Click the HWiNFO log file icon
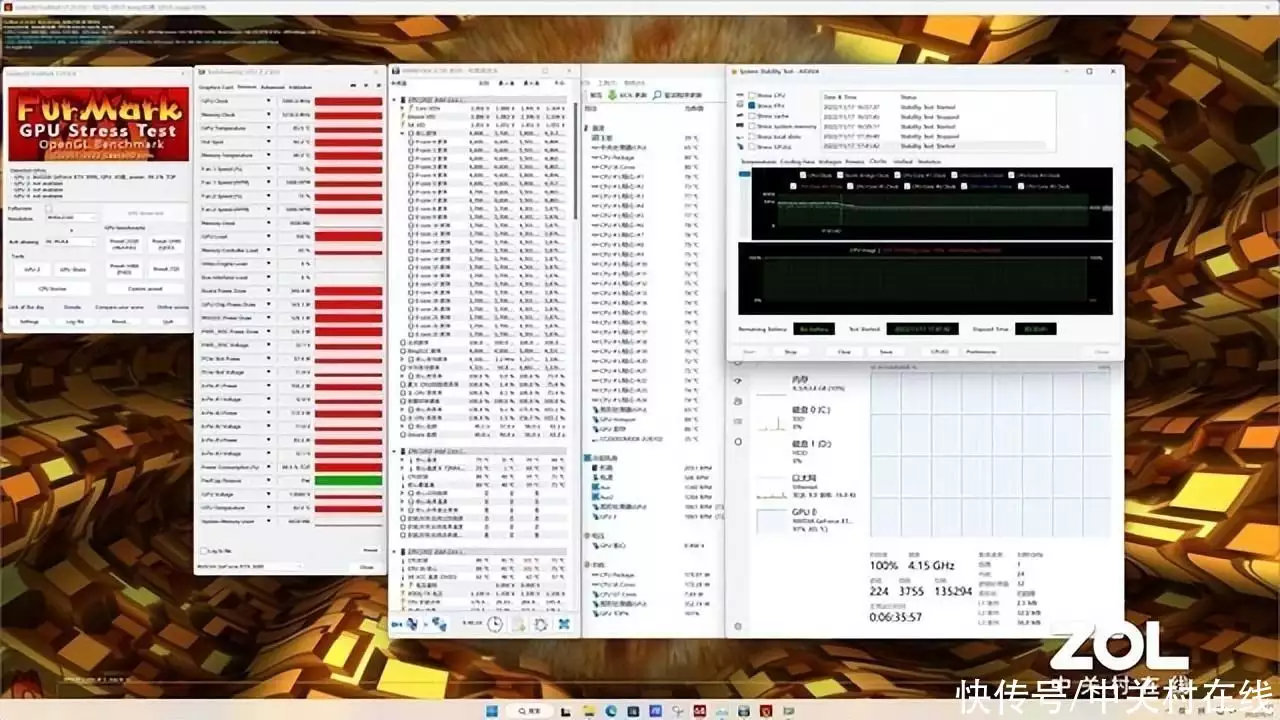The image size is (1280, 720). point(519,623)
